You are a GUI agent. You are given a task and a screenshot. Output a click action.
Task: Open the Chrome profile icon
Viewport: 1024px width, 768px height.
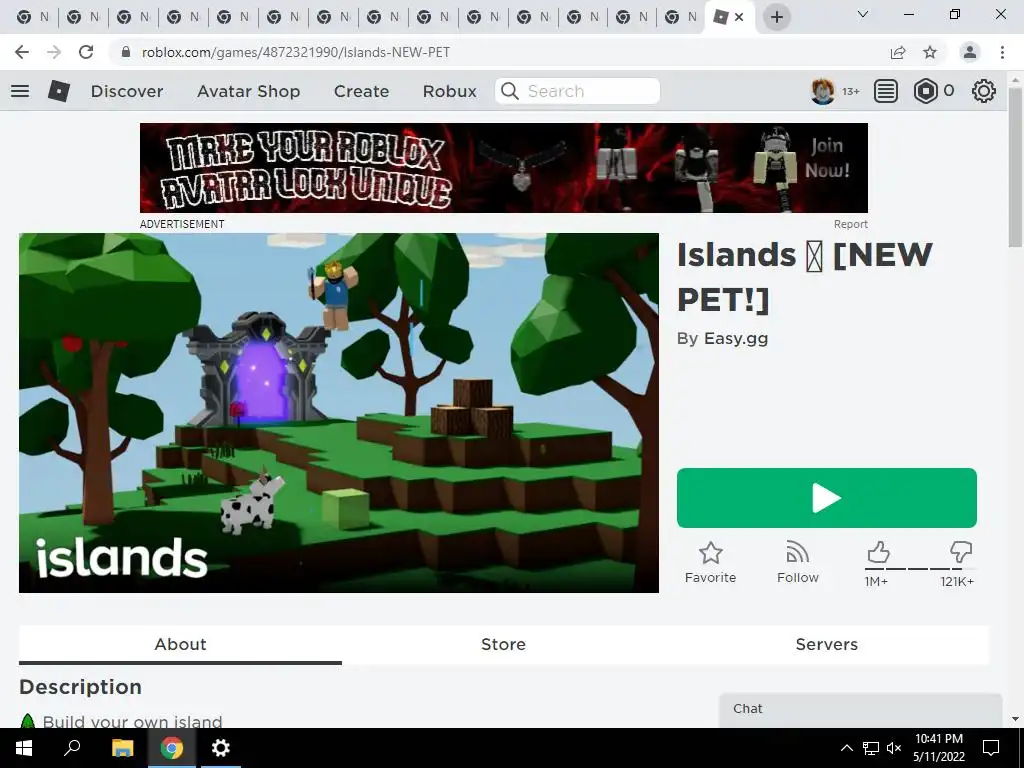coord(970,52)
